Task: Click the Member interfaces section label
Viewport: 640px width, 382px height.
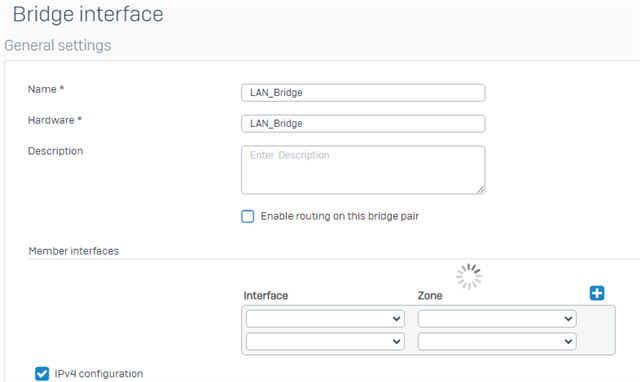Action: [x=73, y=251]
